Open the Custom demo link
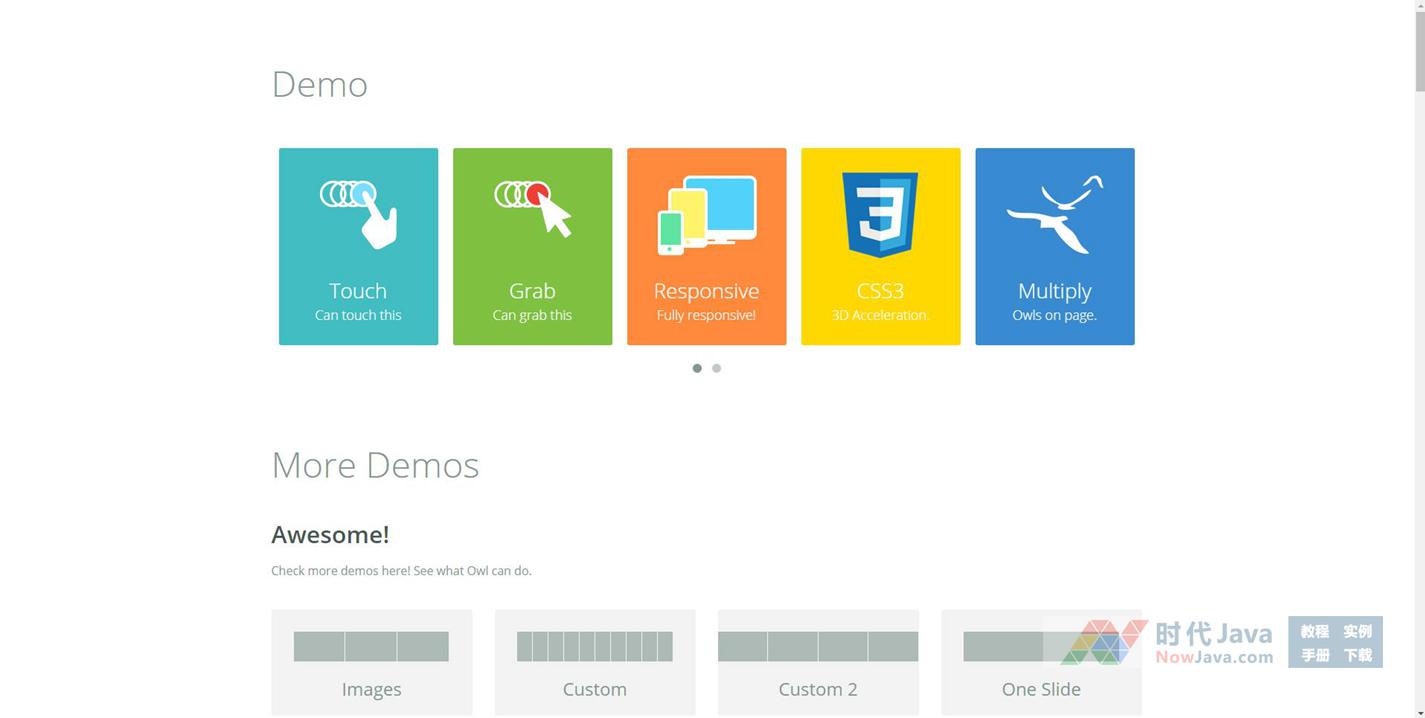The height and width of the screenshot is (718, 1425). pyautogui.click(x=594, y=689)
